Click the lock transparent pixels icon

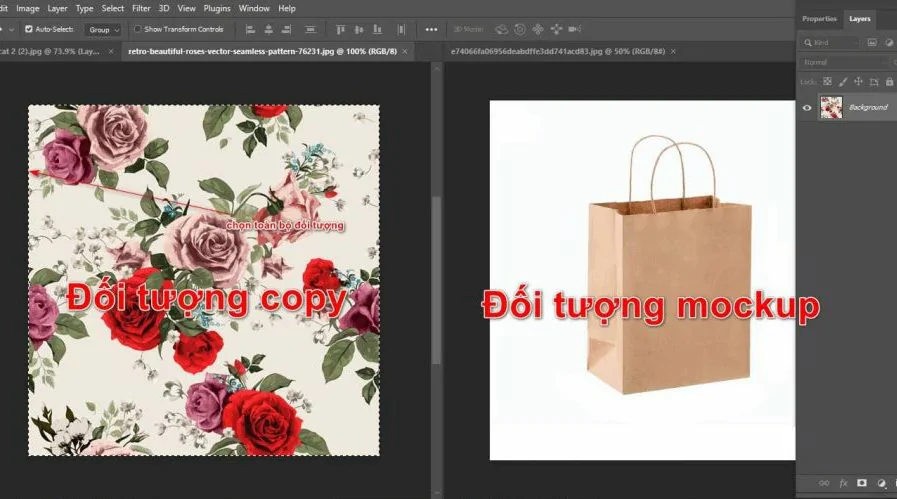pyautogui.click(x=829, y=81)
